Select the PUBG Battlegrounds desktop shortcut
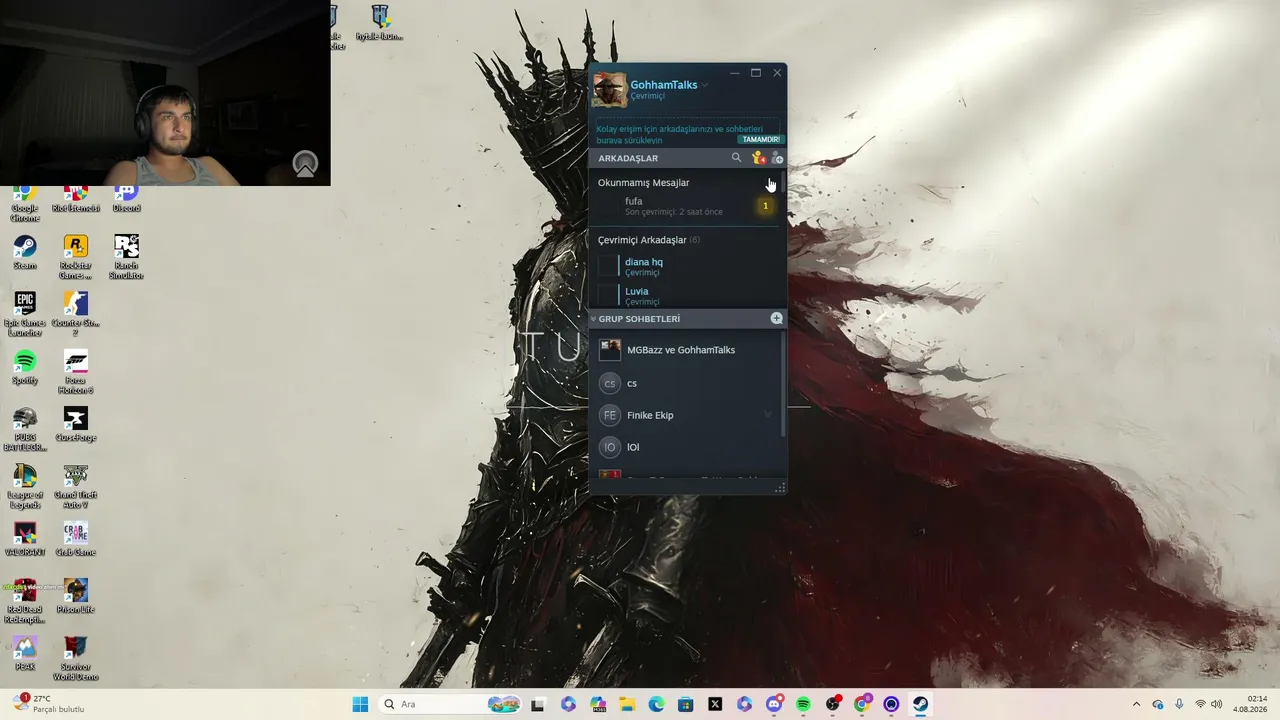Image resolution: width=1280 pixels, height=720 pixels. tap(25, 429)
